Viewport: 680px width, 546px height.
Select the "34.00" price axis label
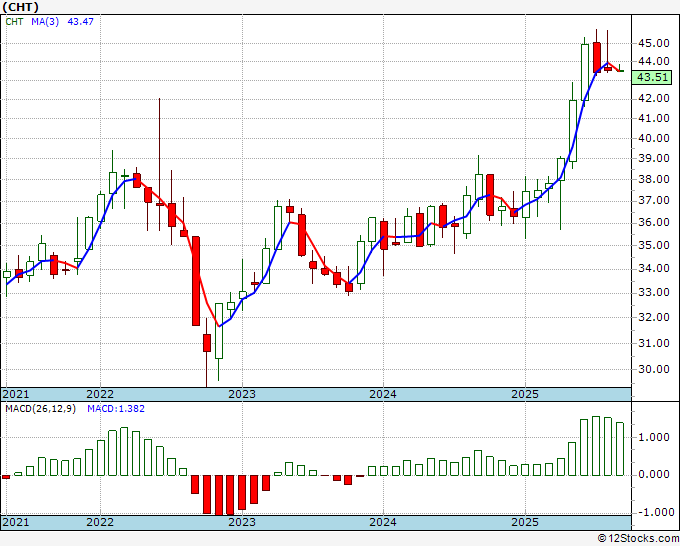tap(654, 268)
